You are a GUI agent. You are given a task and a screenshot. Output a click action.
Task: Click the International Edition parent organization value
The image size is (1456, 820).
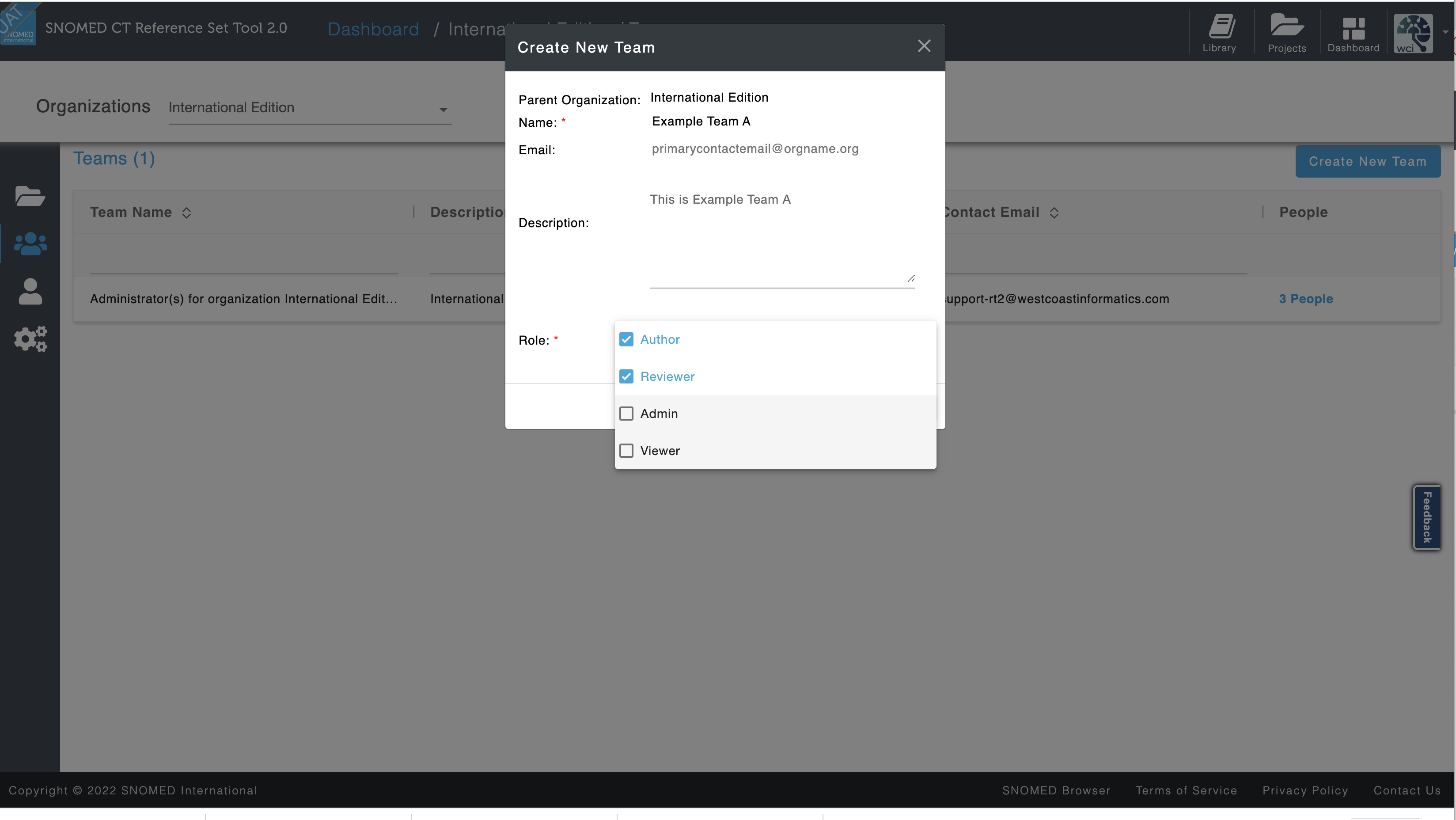click(x=709, y=97)
